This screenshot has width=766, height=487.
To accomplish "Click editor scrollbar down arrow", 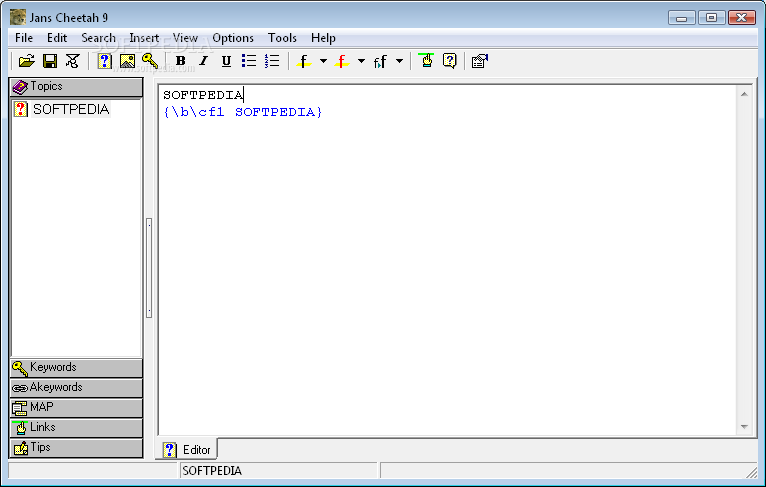I will (744, 427).
